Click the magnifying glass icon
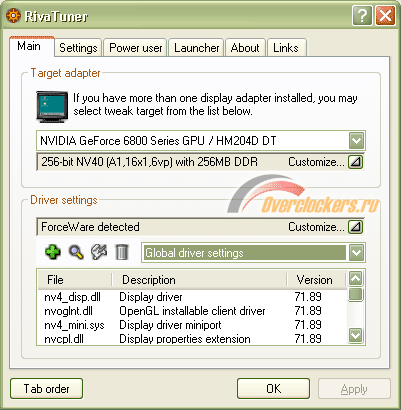 (x=76, y=252)
